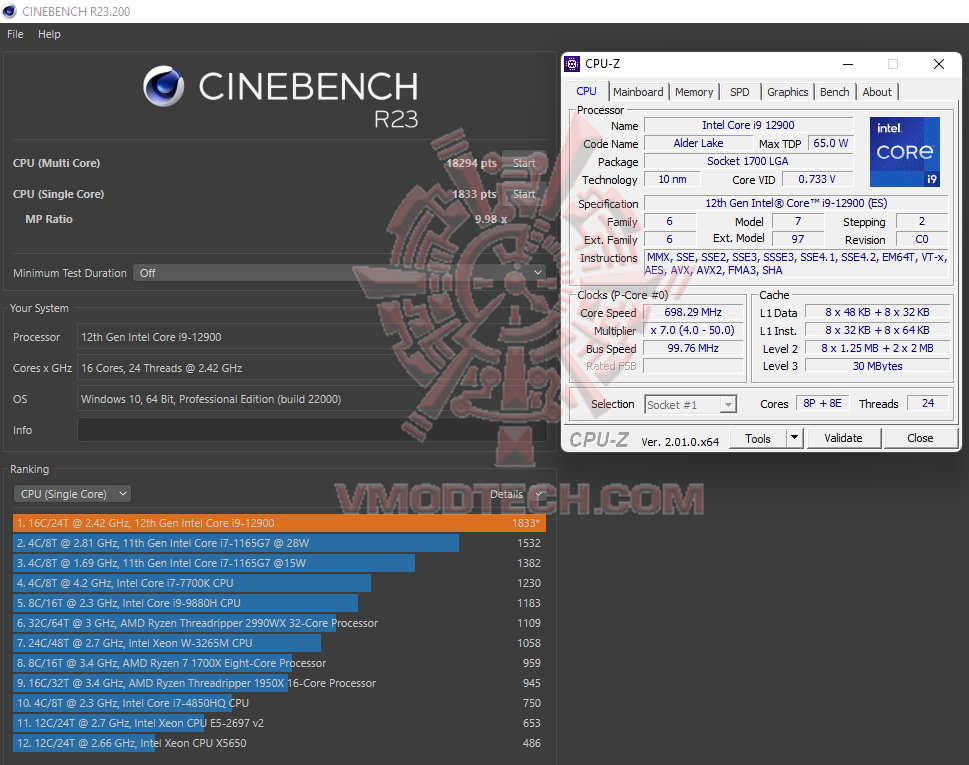Start the CPU Single Core test
Image resolution: width=969 pixels, height=765 pixels.
(x=523, y=194)
